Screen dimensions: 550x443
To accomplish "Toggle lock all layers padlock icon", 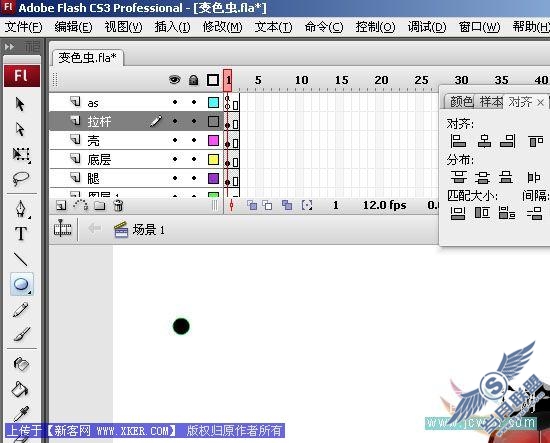I will point(193,80).
